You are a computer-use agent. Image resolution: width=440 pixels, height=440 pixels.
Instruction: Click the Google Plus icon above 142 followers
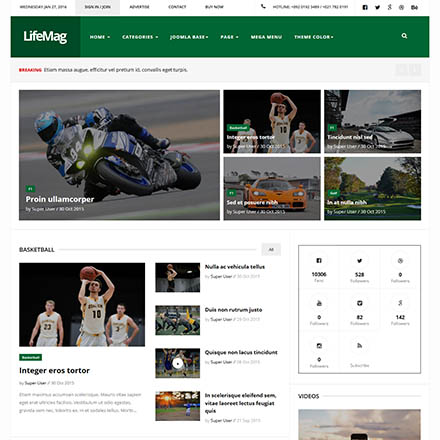(400, 303)
